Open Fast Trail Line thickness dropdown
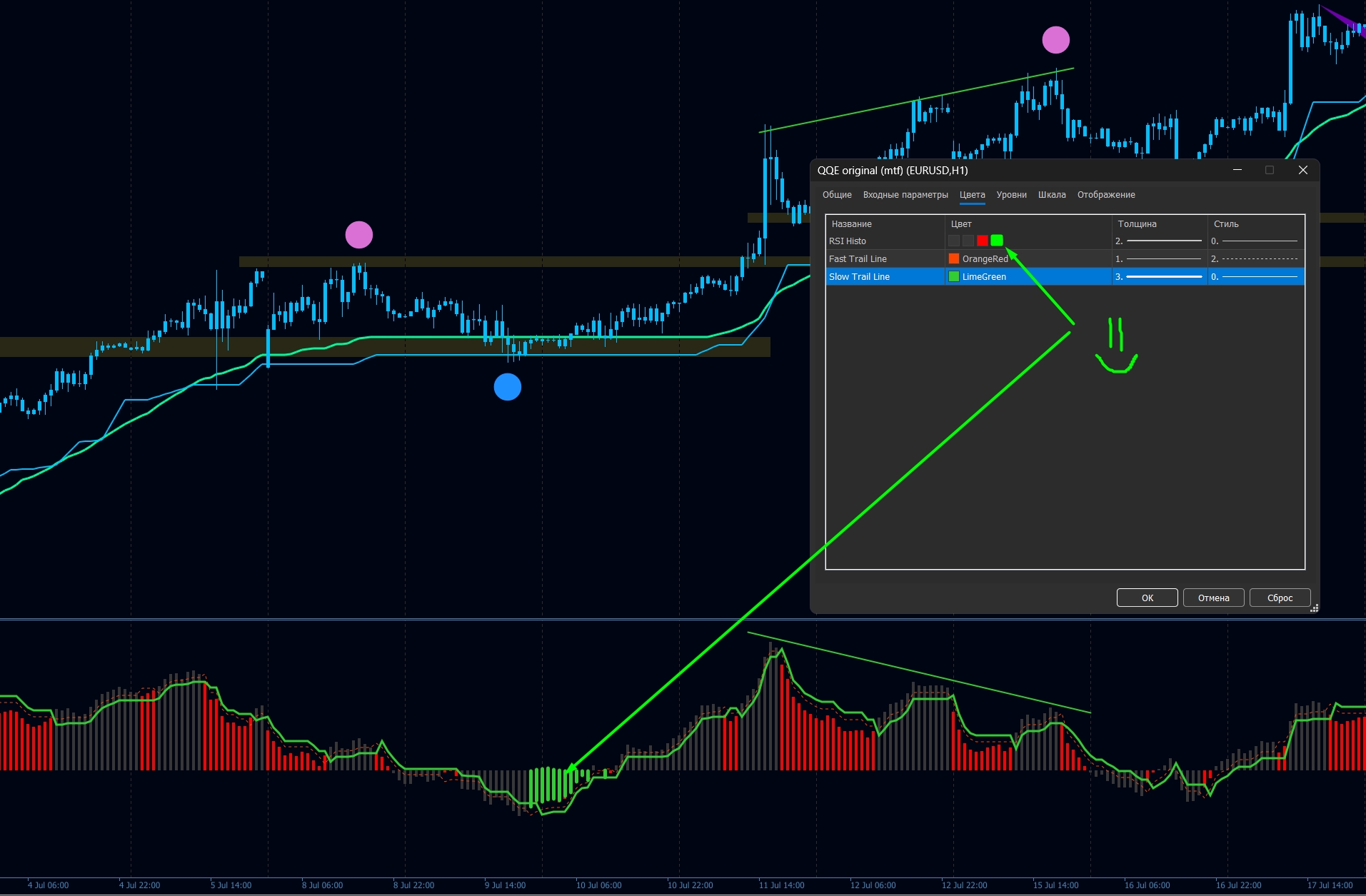This screenshot has width=1366, height=896. [1160, 258]
